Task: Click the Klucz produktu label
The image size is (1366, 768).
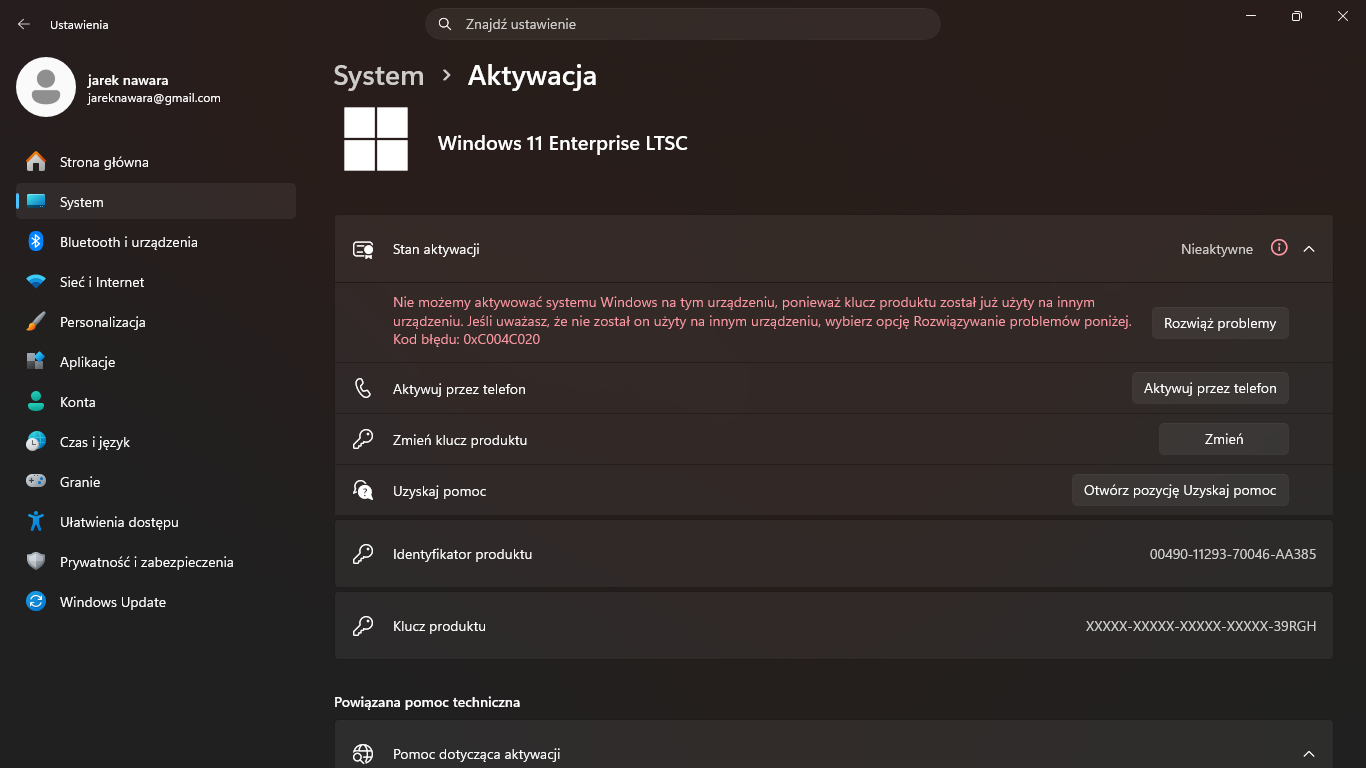Action: click(440, 626)
